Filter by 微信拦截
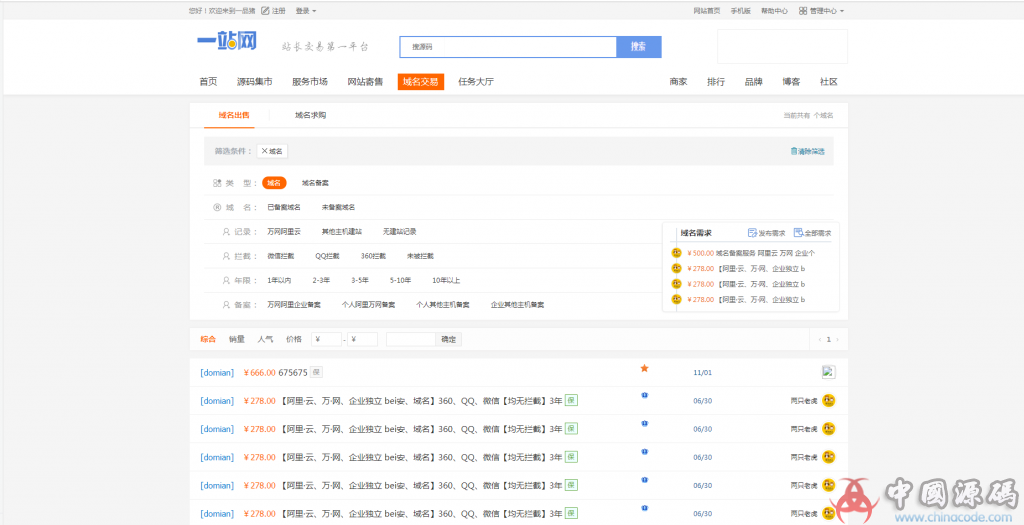Image resolution: width=1024 pixels, height=525 pixels. 281,256
